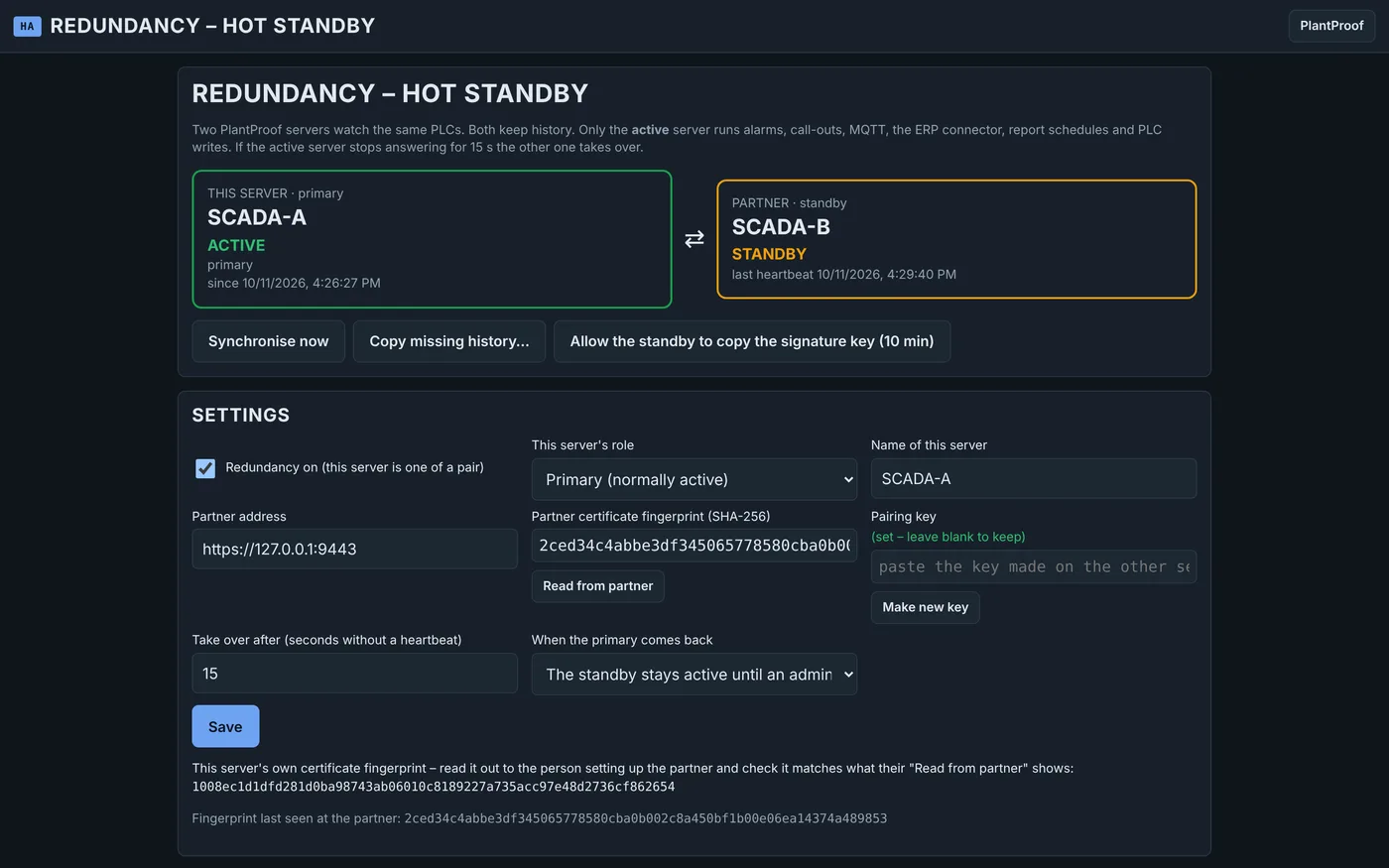
Task: Click the Read from partner button
Action: coord(598,586)
